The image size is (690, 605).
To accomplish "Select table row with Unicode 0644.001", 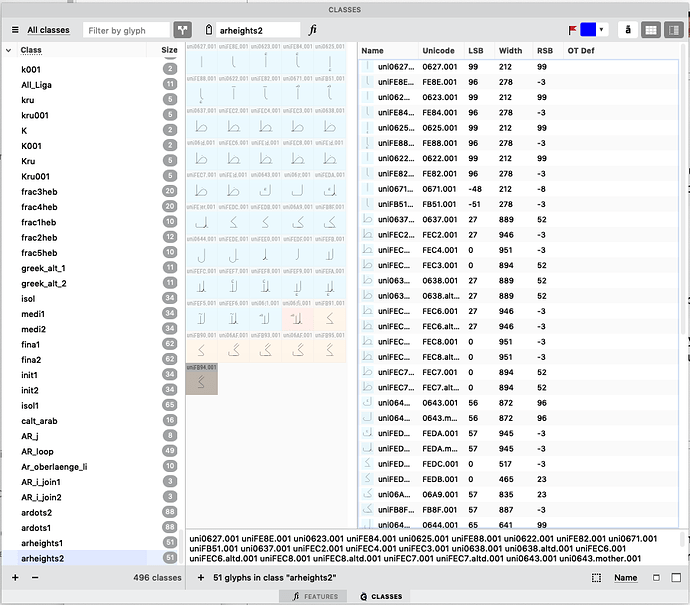I will [518, 524].
